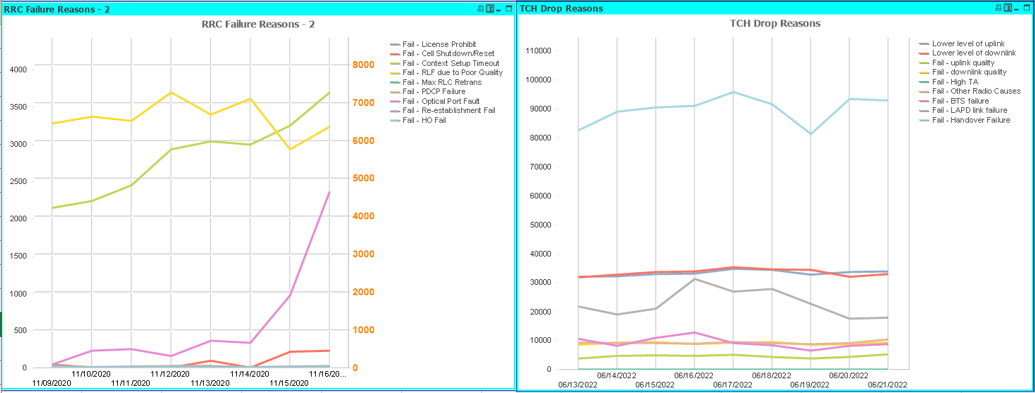Image resolution: width=1035 pixels, height=393 pixels.
Task: Select legend entry 'Fail - Optical Port Fault'
Action: pos(436,101)
